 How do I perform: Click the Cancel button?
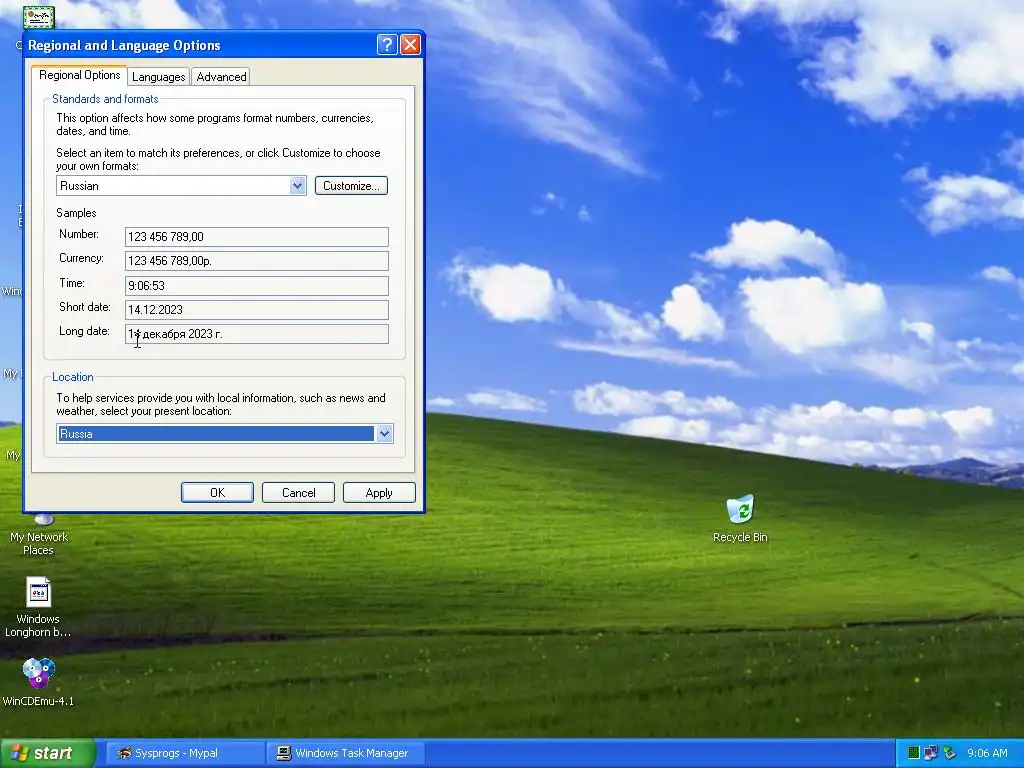[298, 492]
